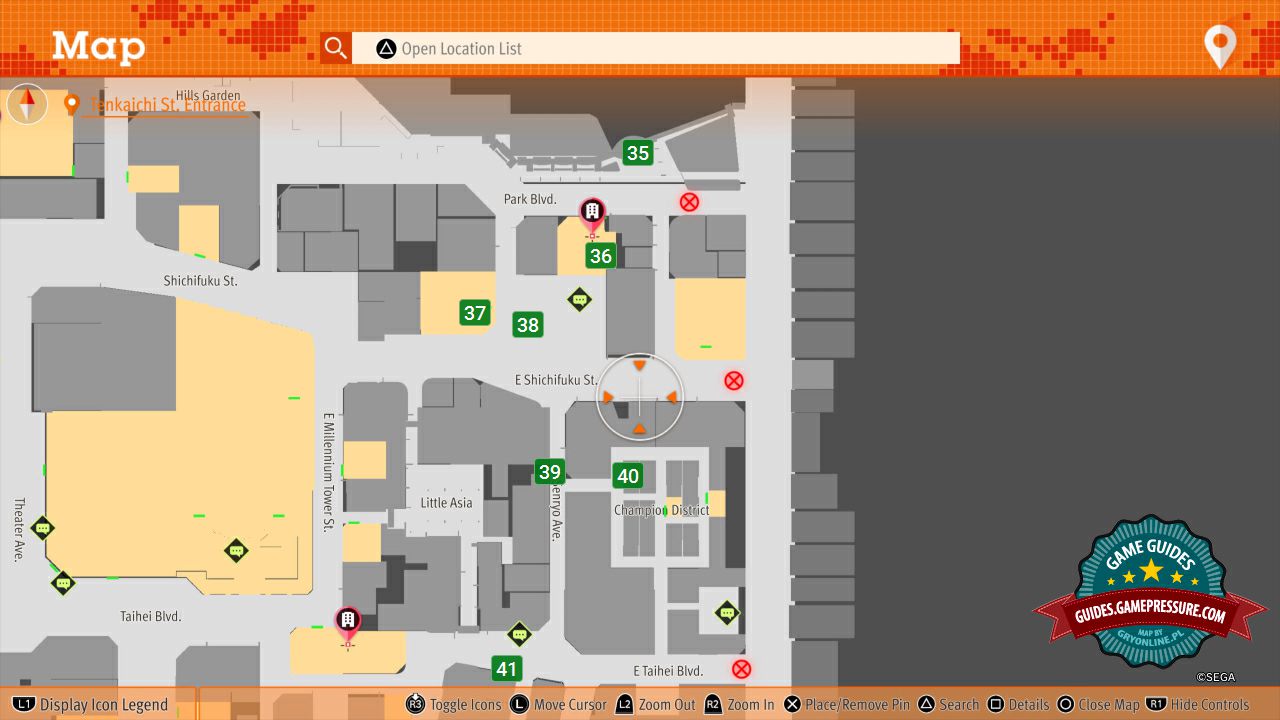This screenshot has width=1280, height=720.
Task: Toggle Icons on the map
Action: click(x=454, y=704)
